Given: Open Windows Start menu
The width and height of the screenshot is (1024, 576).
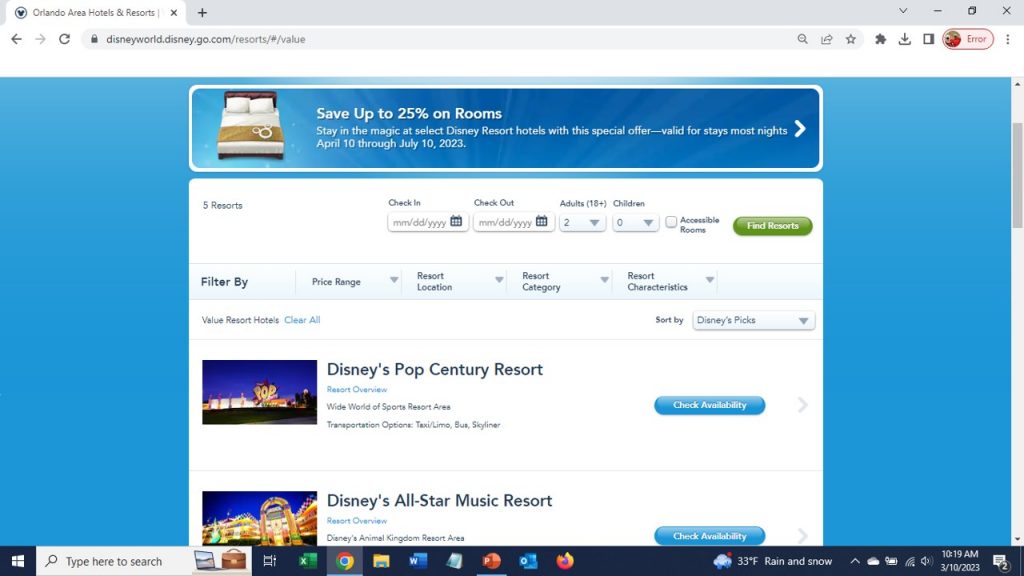Looking at the screenshot, I should pyautogui.click(x=18, y=561).
